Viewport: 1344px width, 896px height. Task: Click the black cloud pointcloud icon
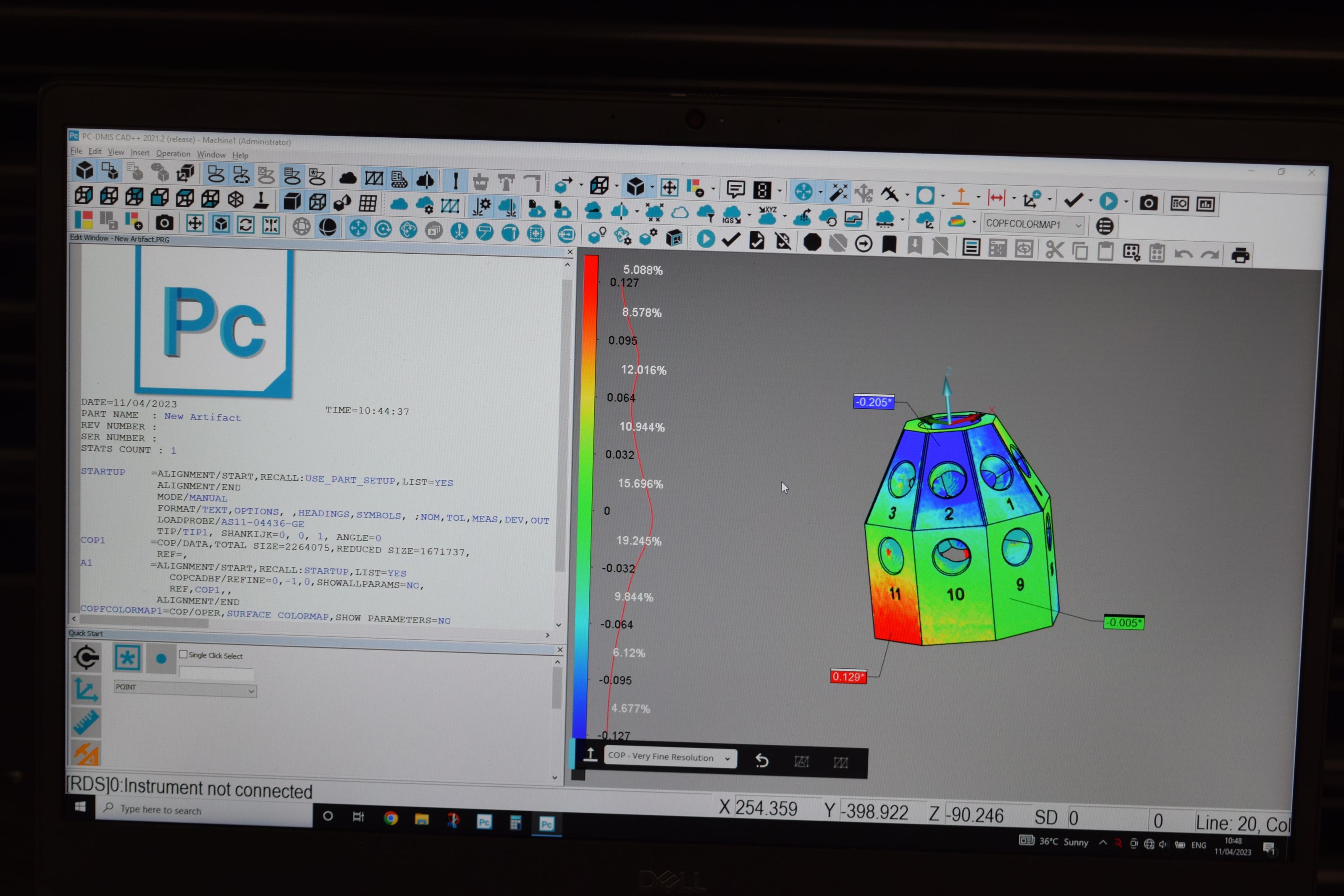pos(347,179)
